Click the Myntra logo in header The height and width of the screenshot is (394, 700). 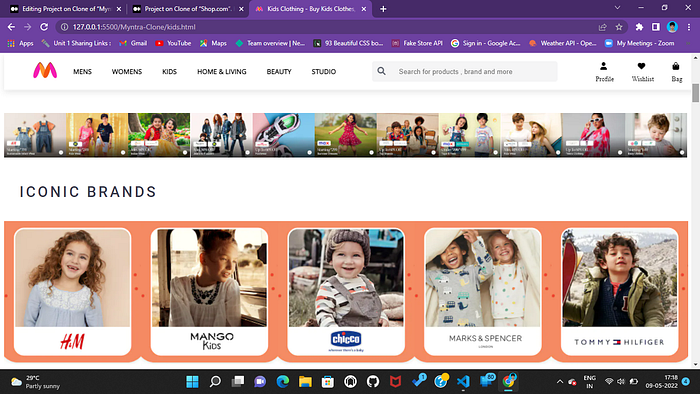(x=45, y=71)
